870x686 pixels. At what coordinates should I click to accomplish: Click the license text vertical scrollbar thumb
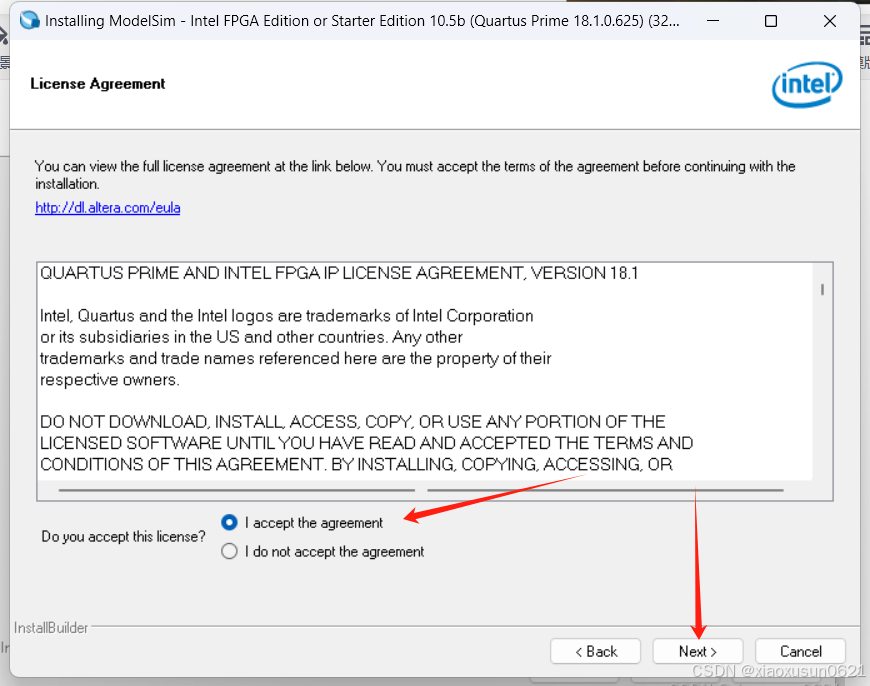[x=822, y=290]
